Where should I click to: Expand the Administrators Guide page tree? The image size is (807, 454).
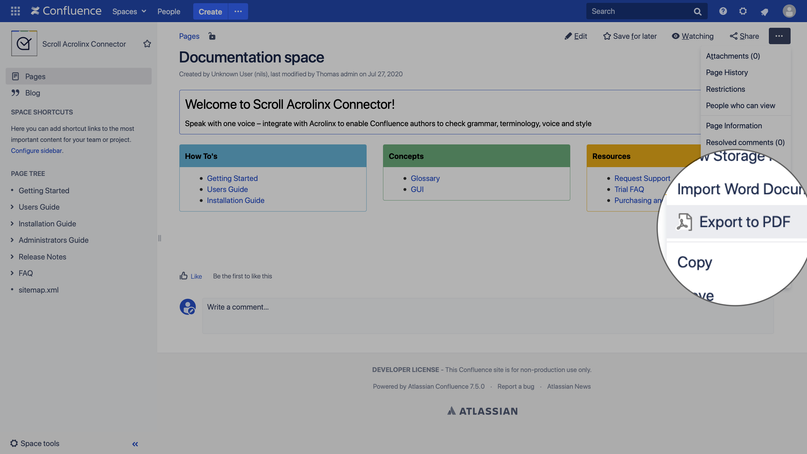click(x=12, y=240)
